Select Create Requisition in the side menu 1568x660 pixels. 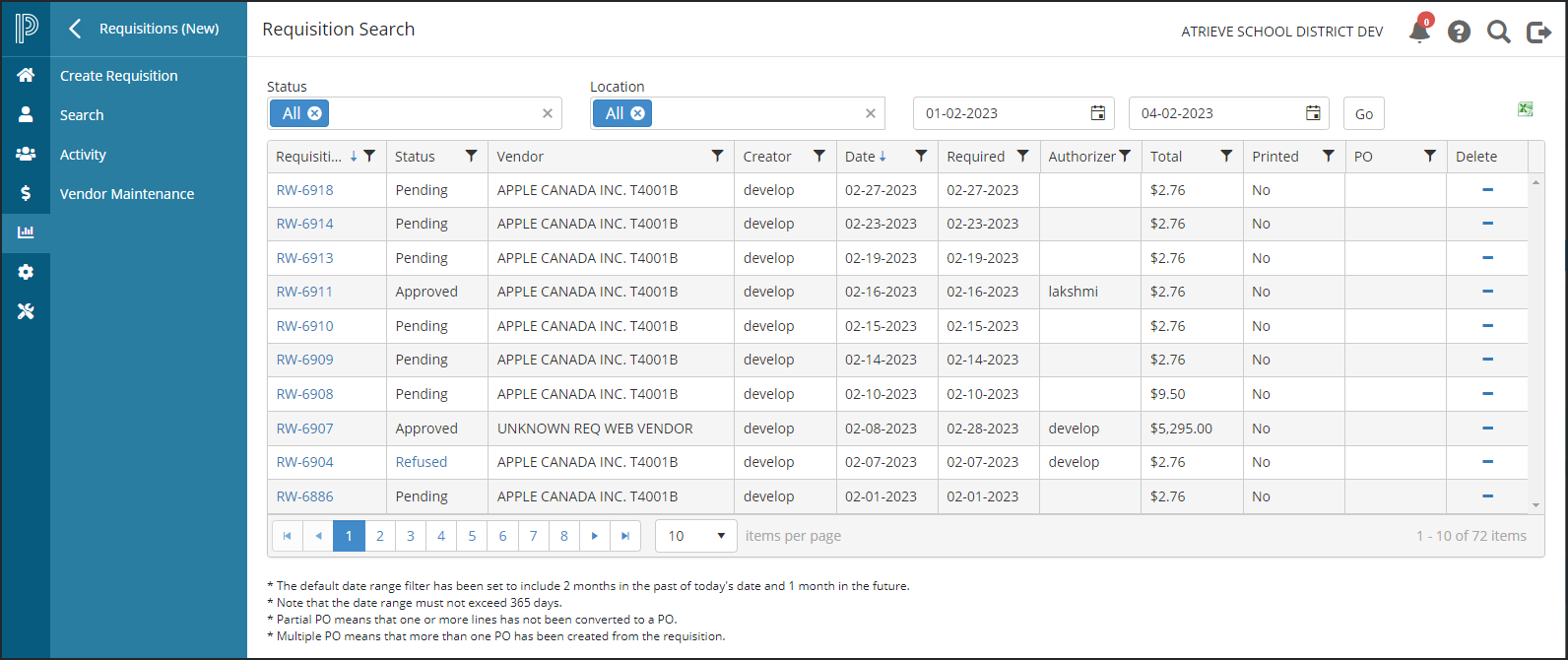119,76
